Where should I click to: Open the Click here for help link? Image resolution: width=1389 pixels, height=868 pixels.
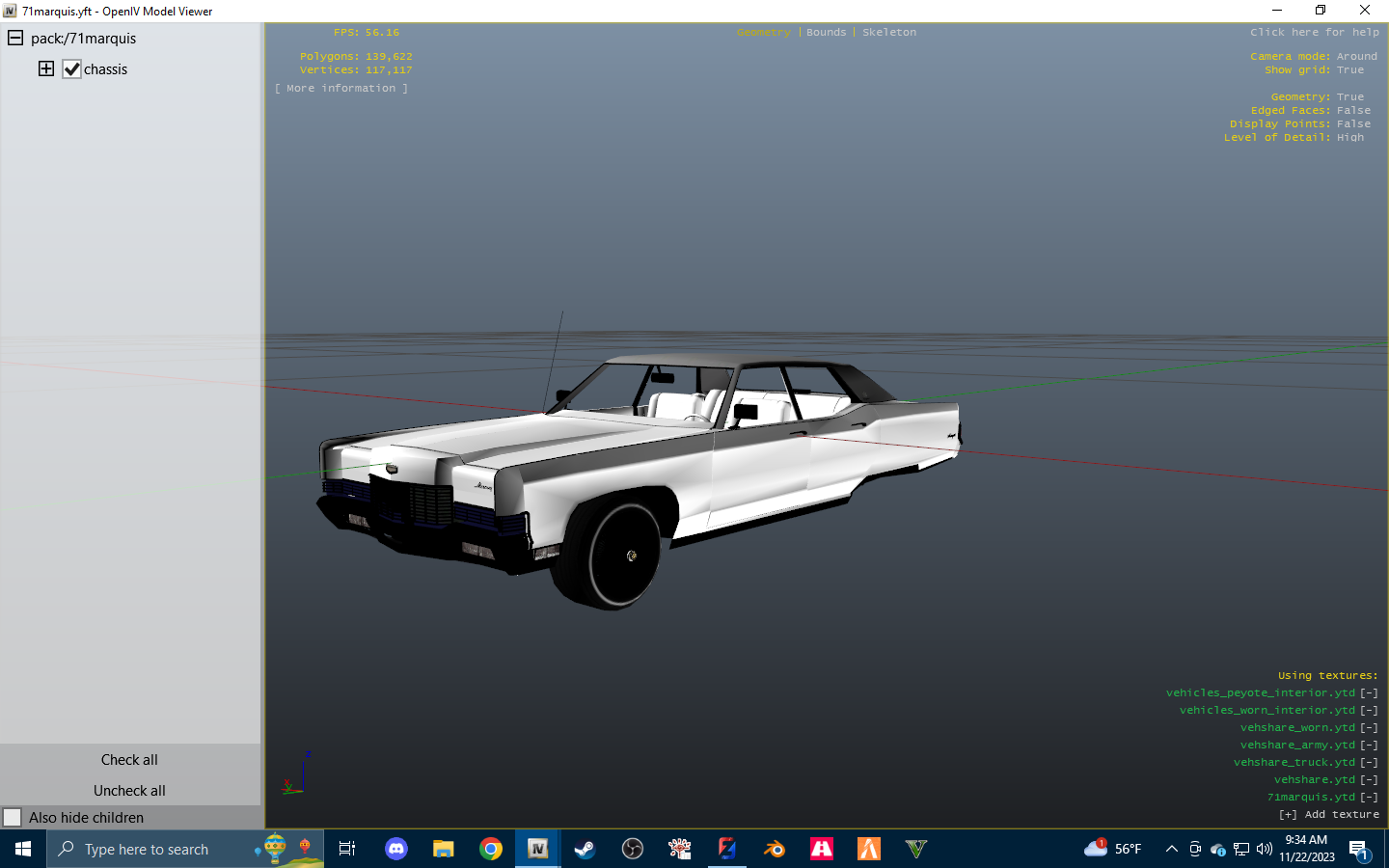(x=1315, y=32)
